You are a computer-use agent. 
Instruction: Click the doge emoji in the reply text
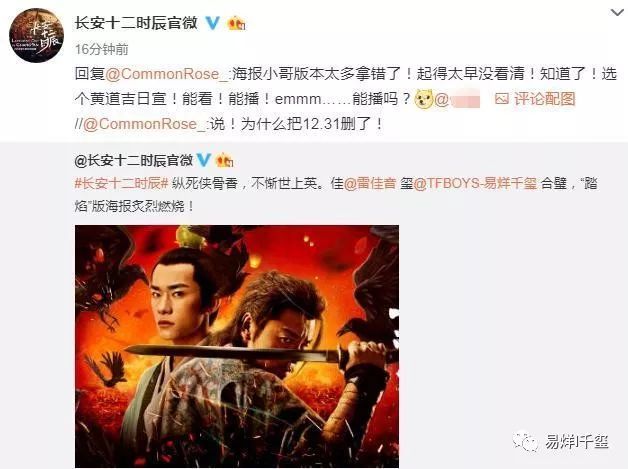tap(424, 99)
